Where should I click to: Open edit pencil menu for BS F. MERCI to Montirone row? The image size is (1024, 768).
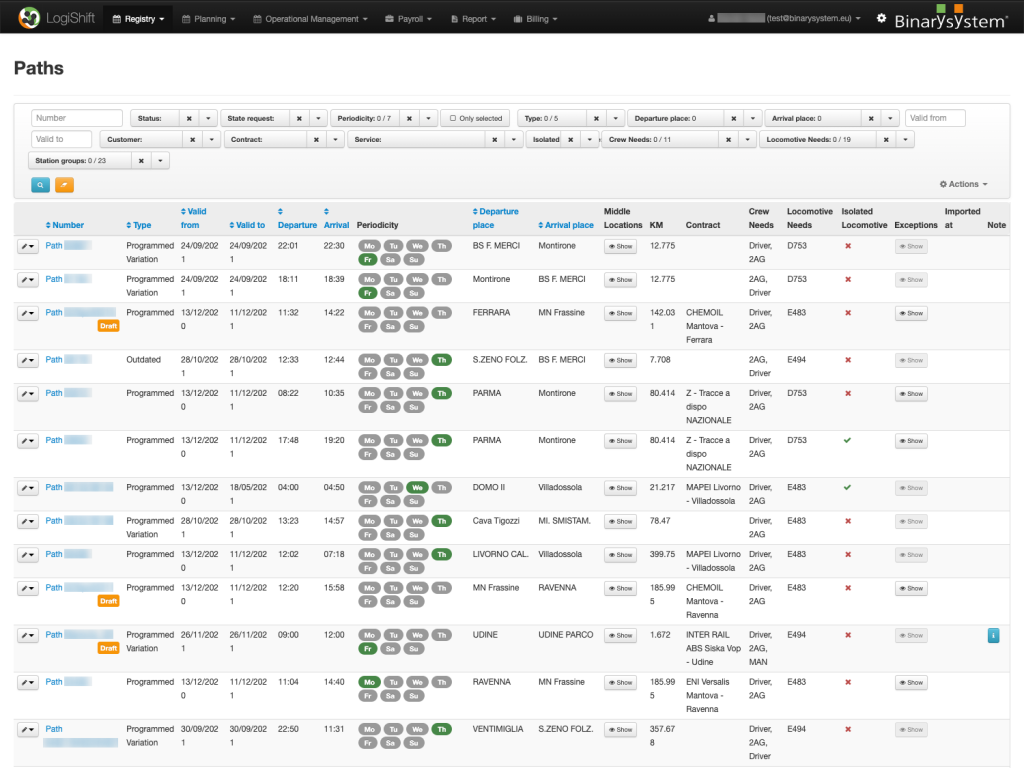tap(27, 246)
